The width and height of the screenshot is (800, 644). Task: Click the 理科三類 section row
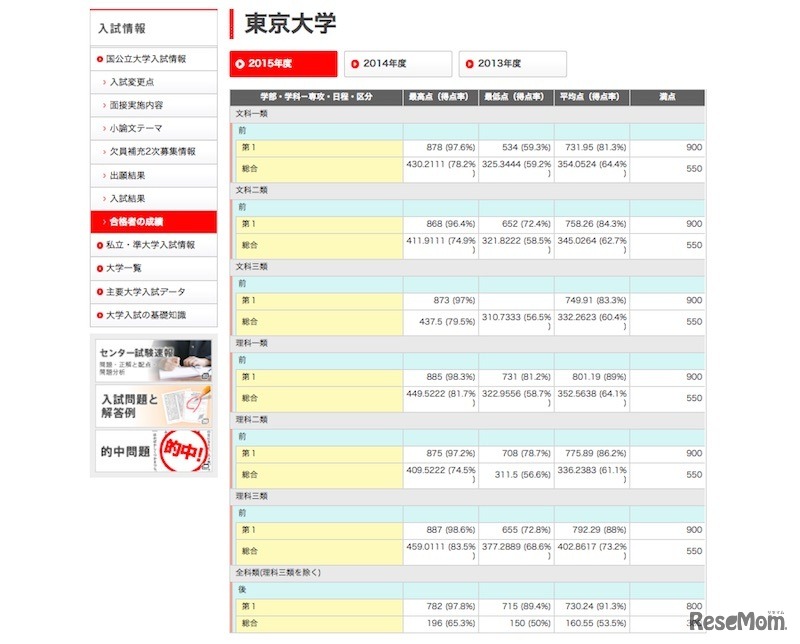[467, 497]
